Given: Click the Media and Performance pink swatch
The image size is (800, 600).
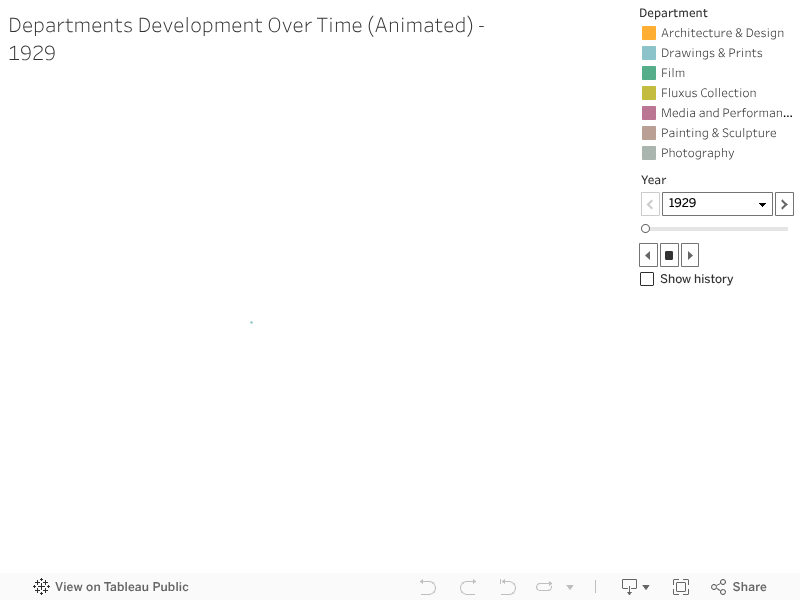Looking at the screenshot, I should 648,113.
